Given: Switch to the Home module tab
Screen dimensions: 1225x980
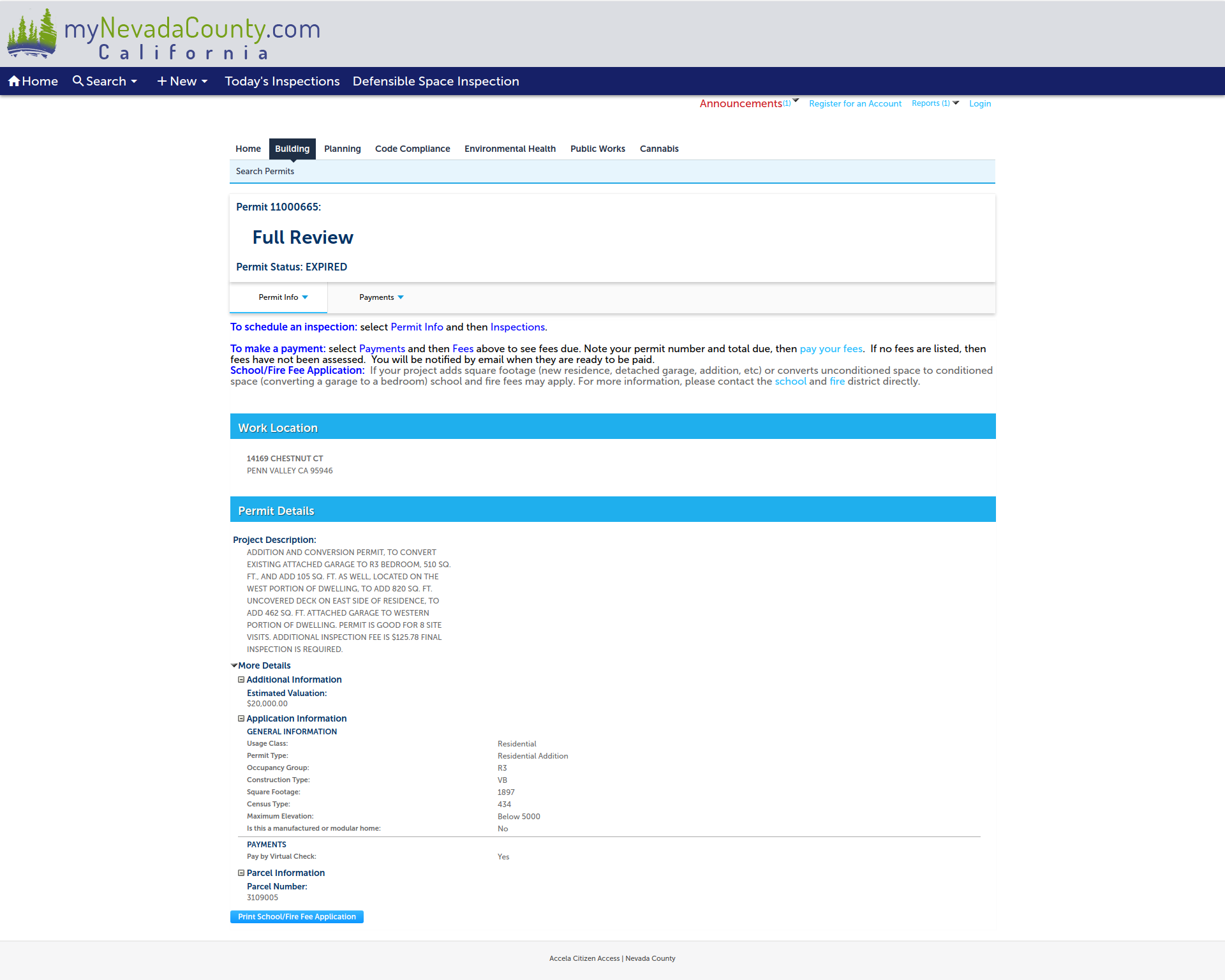Looking at the screenshot, I should click(248, 149).
